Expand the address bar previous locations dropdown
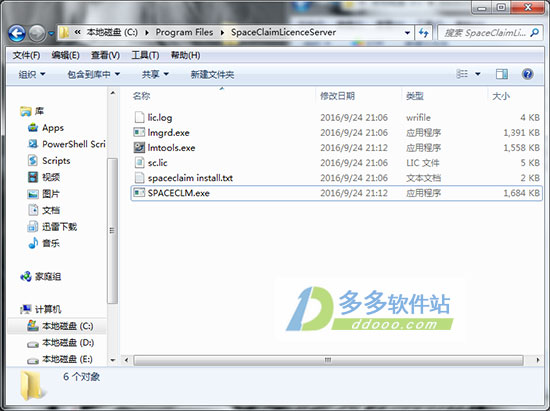The height and width of the screenshot is (411, 550). click(x=407, y=33)
